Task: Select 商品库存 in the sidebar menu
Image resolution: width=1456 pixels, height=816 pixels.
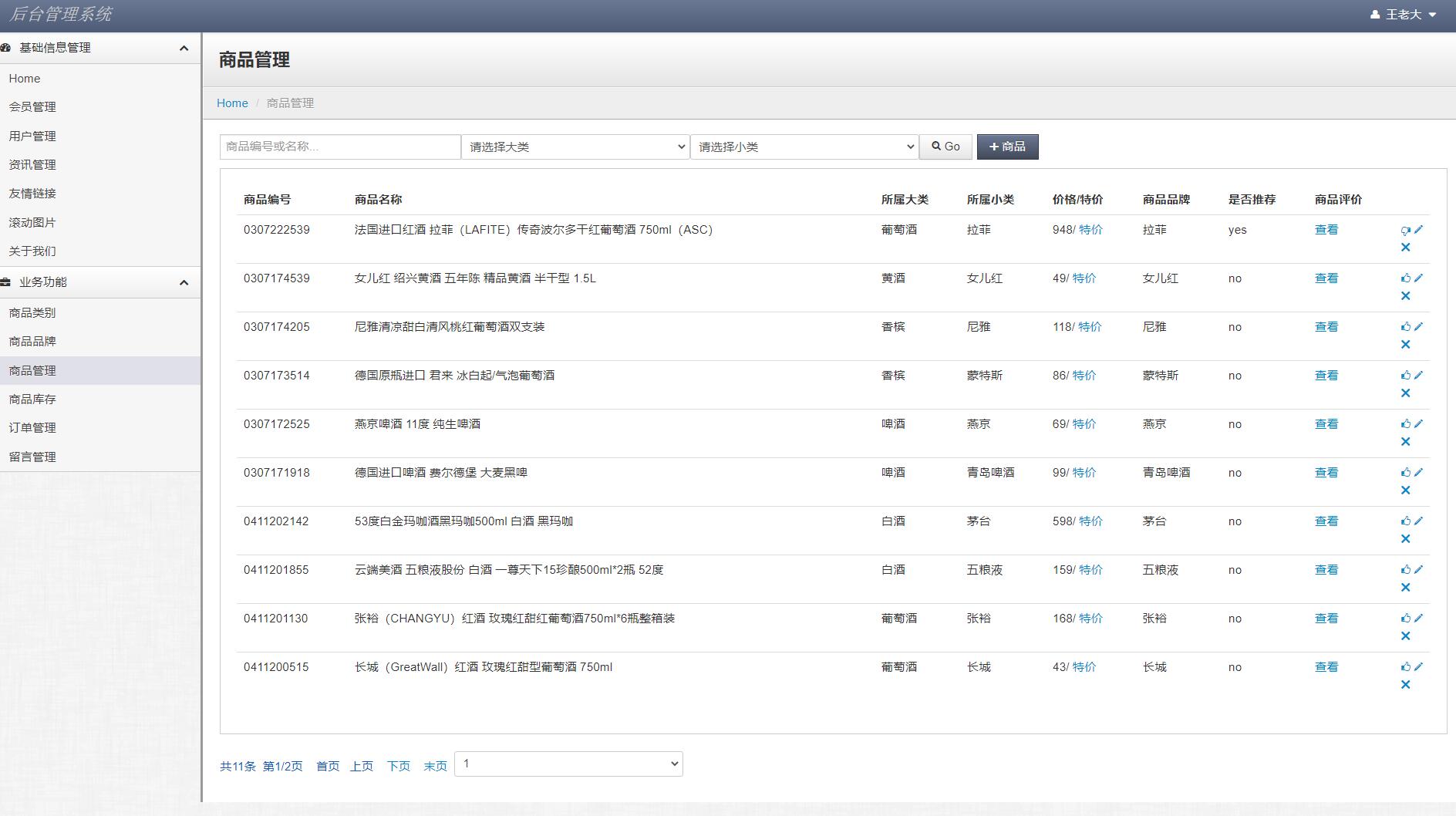Action: [32, 399]
